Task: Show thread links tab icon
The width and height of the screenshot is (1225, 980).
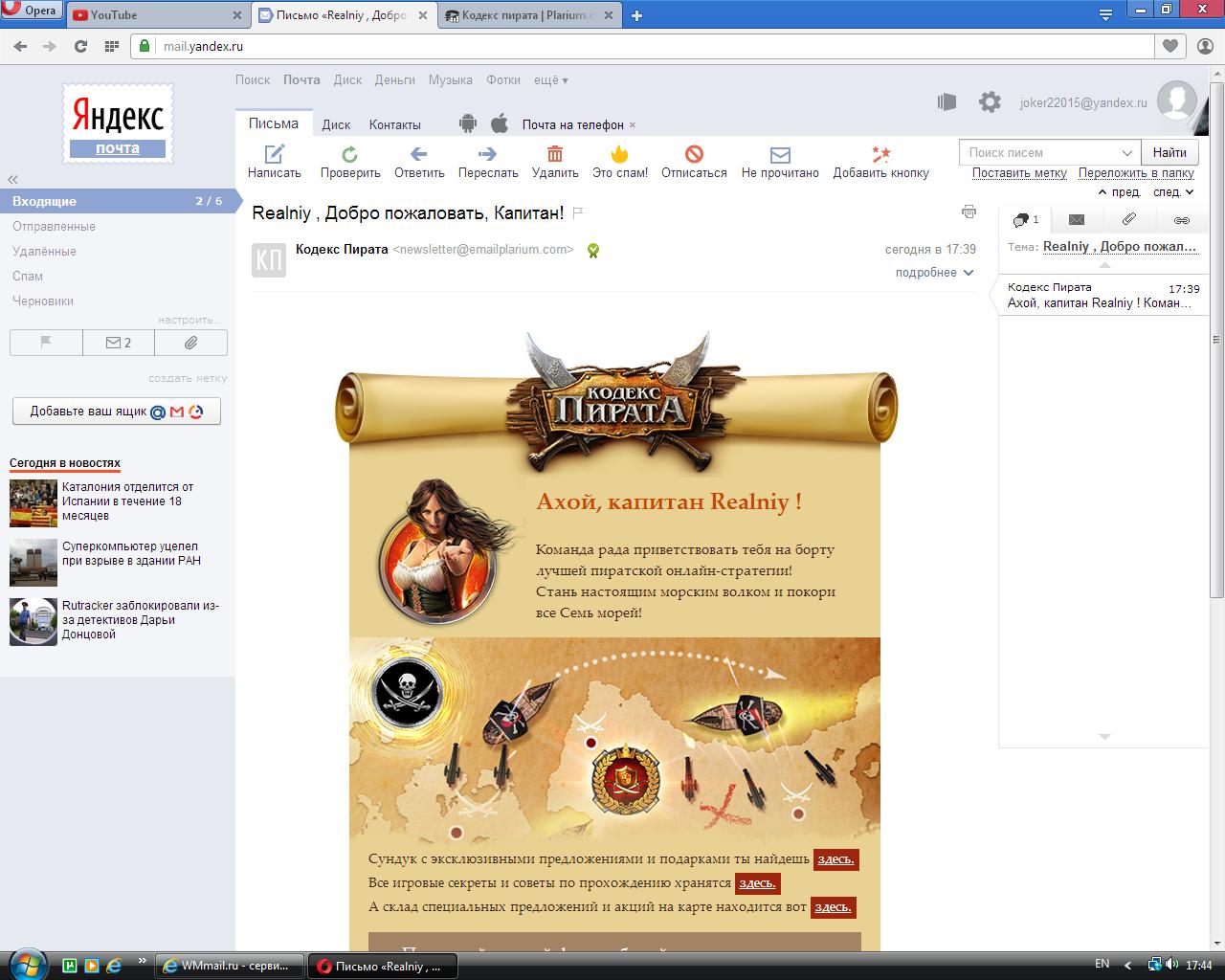Action: (x=1182, y=220)
